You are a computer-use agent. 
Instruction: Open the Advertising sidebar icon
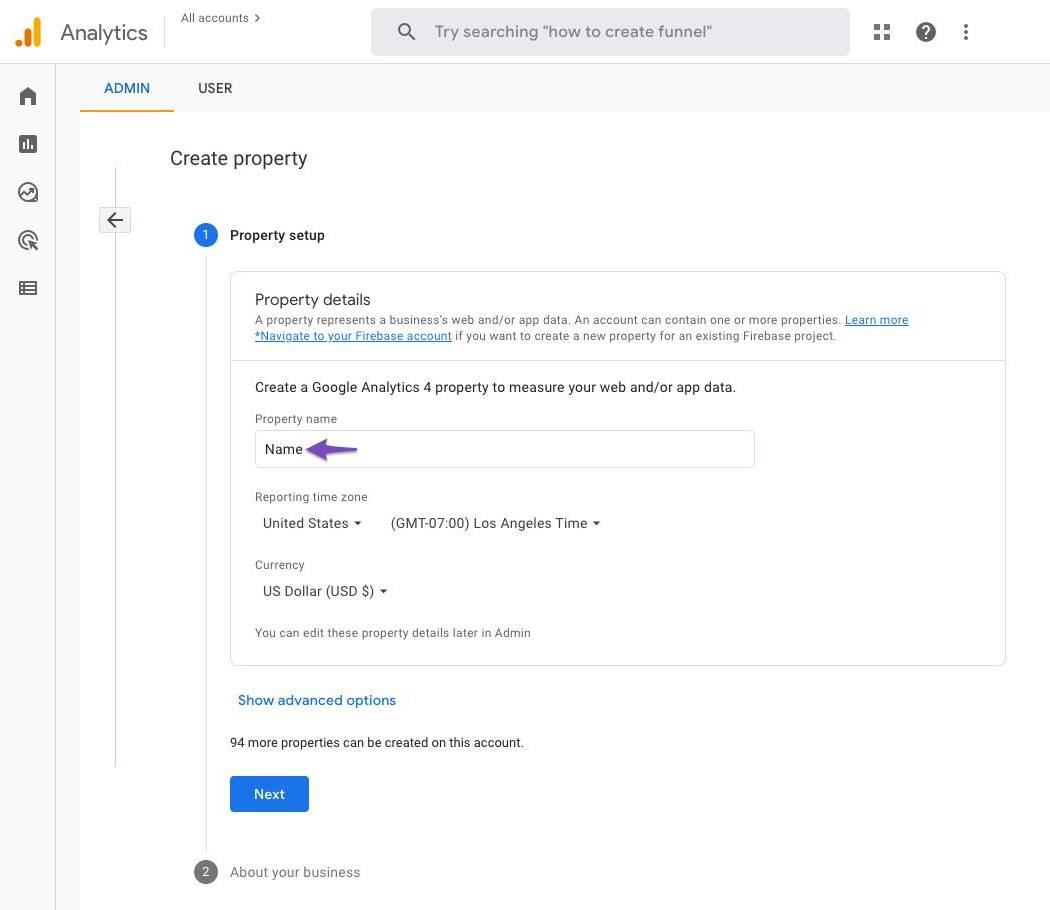pyautogui.click(x=28, y=240)
